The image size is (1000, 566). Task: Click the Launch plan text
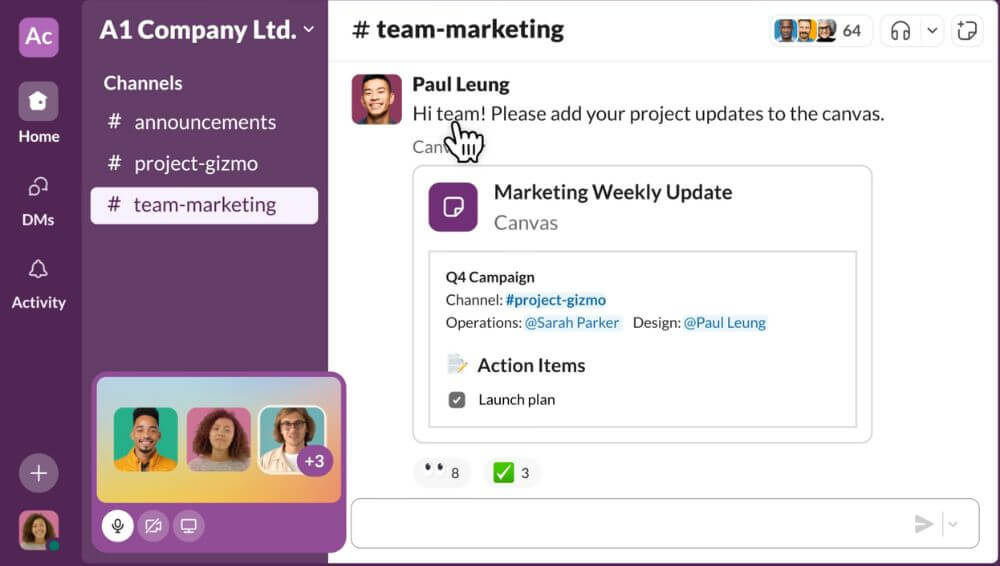517,400
